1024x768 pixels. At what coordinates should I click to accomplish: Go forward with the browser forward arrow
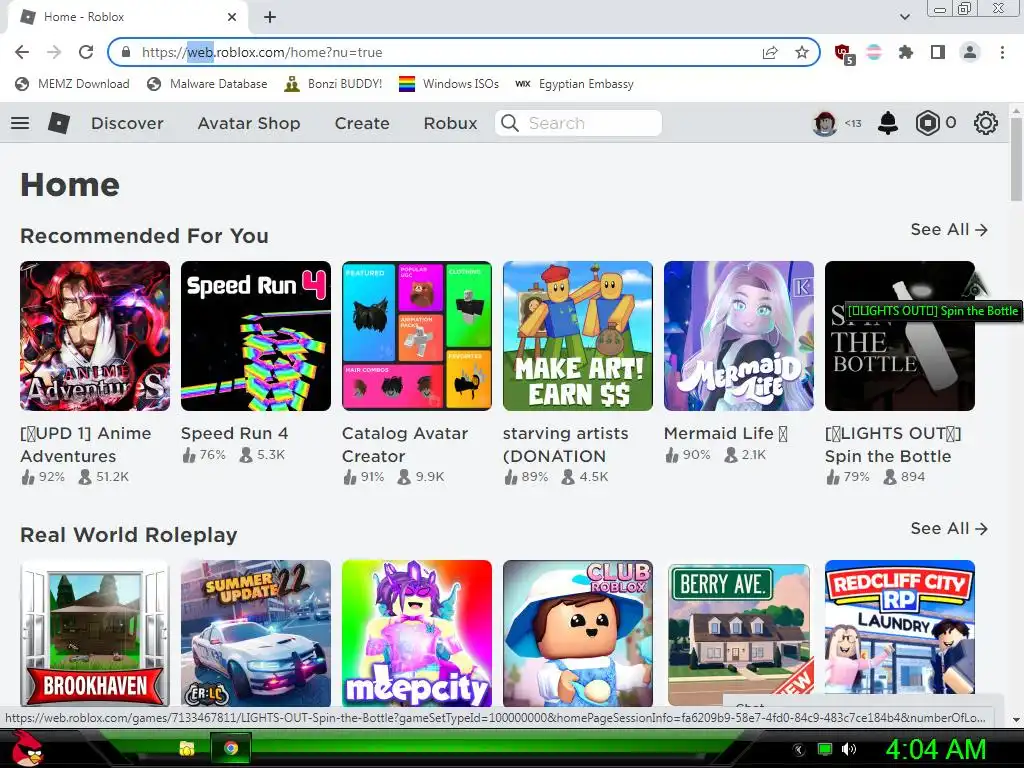coord(54,52)
